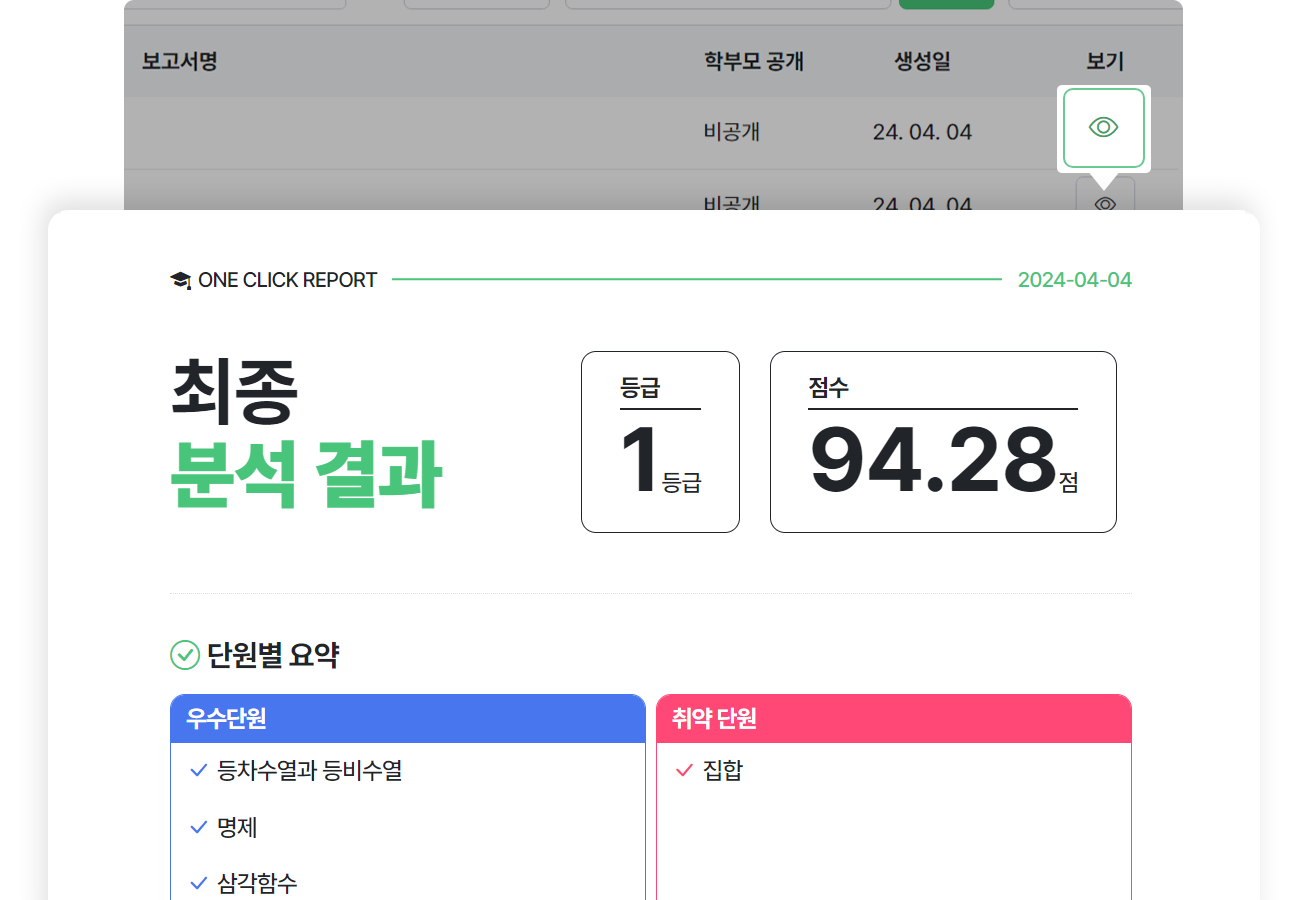Select the 우수단원 blue header

(407, 719)
